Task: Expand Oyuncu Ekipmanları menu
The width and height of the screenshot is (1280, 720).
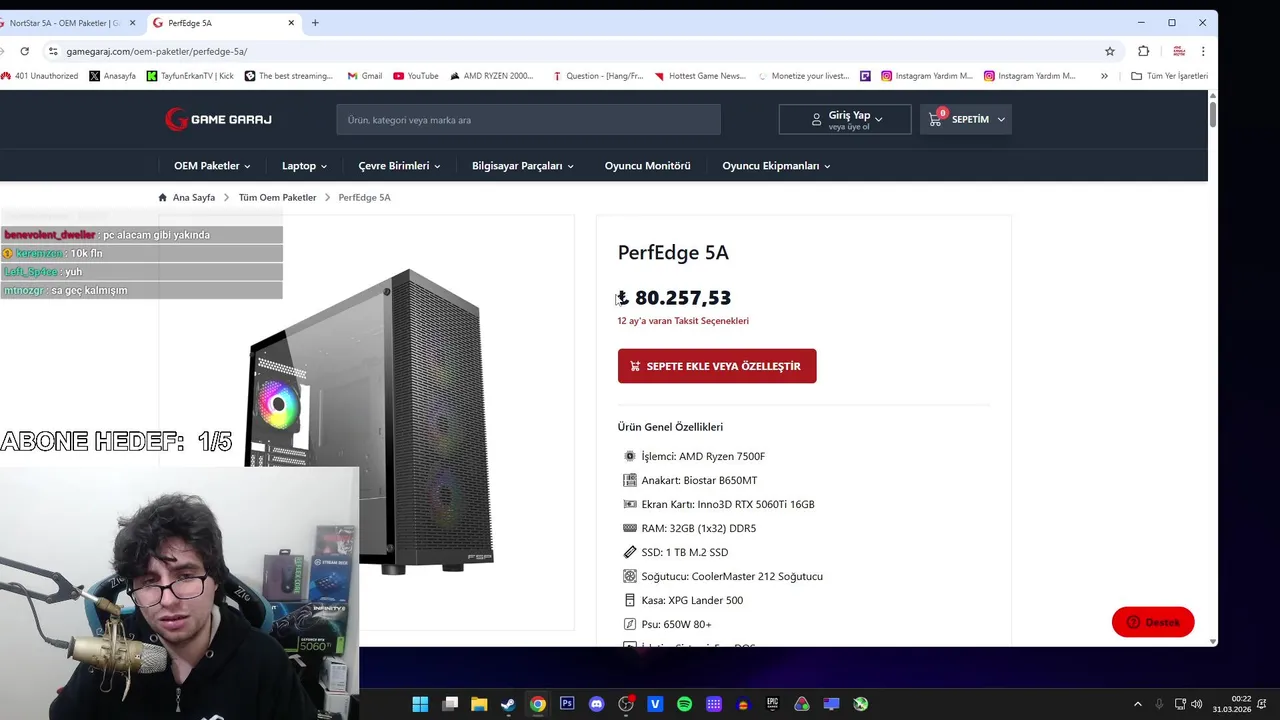Action: pyautogui.click(x=776, y=166)
